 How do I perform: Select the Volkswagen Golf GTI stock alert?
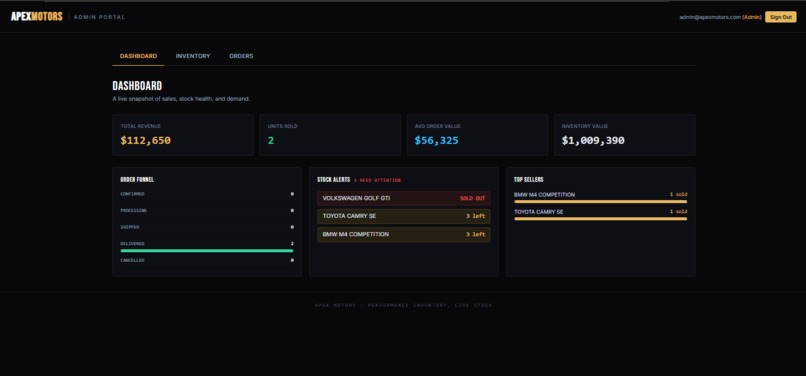pyautogui.click(x=404, y=198)
